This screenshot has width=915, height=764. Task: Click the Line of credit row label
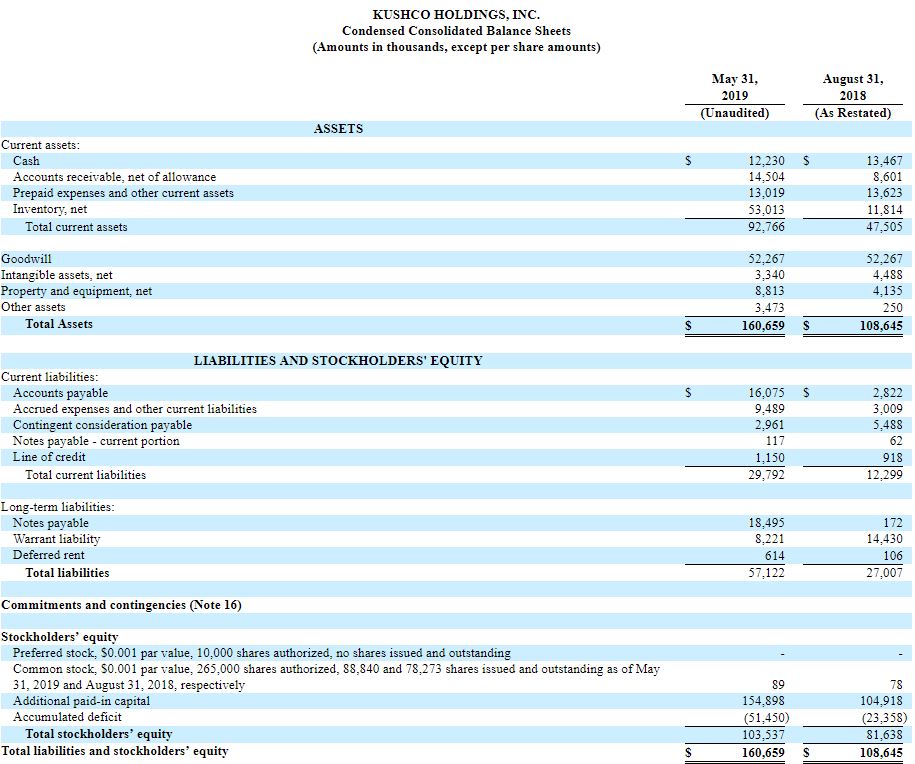click(x=49, y=457)
